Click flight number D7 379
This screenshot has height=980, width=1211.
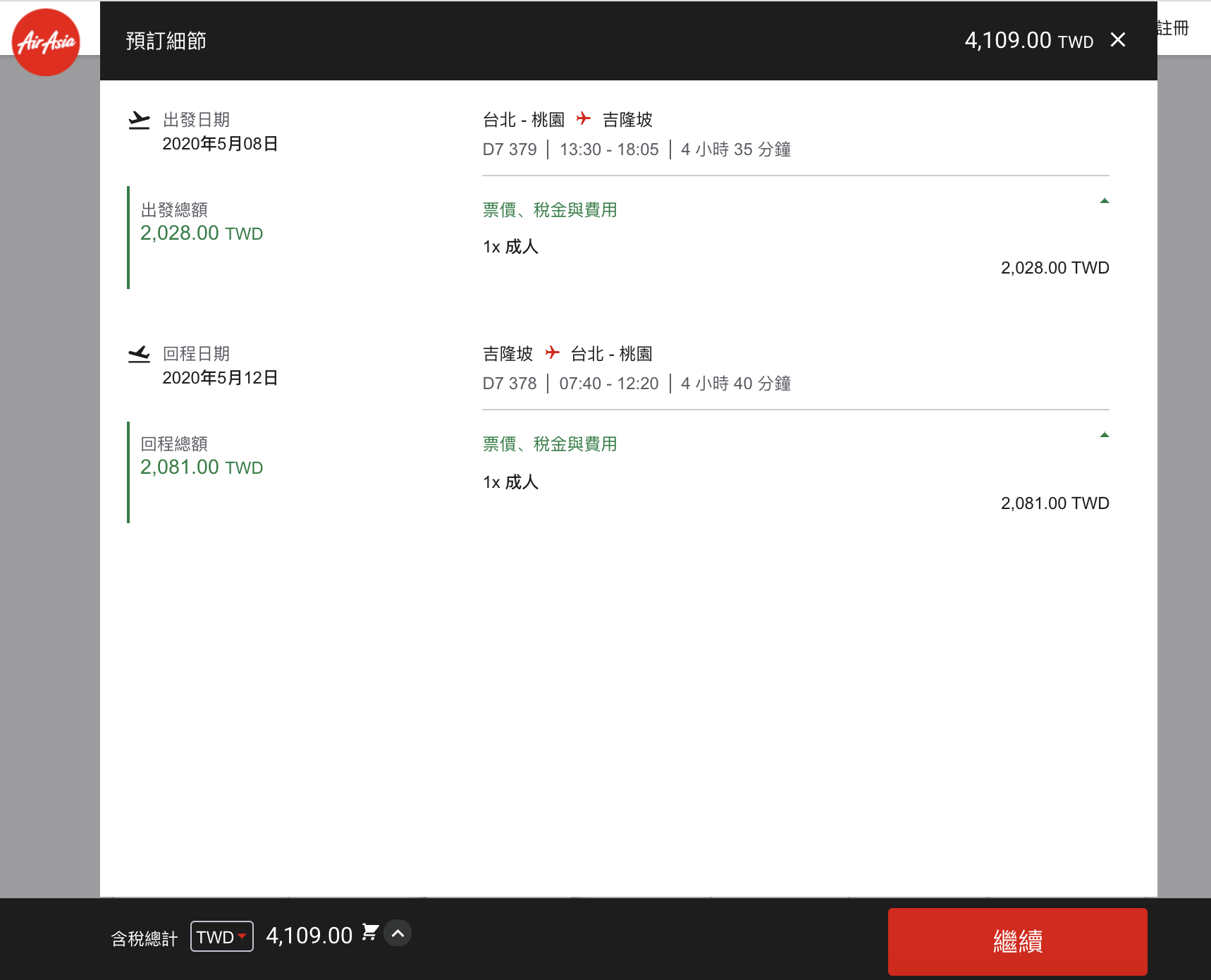[x=510, y=149]
